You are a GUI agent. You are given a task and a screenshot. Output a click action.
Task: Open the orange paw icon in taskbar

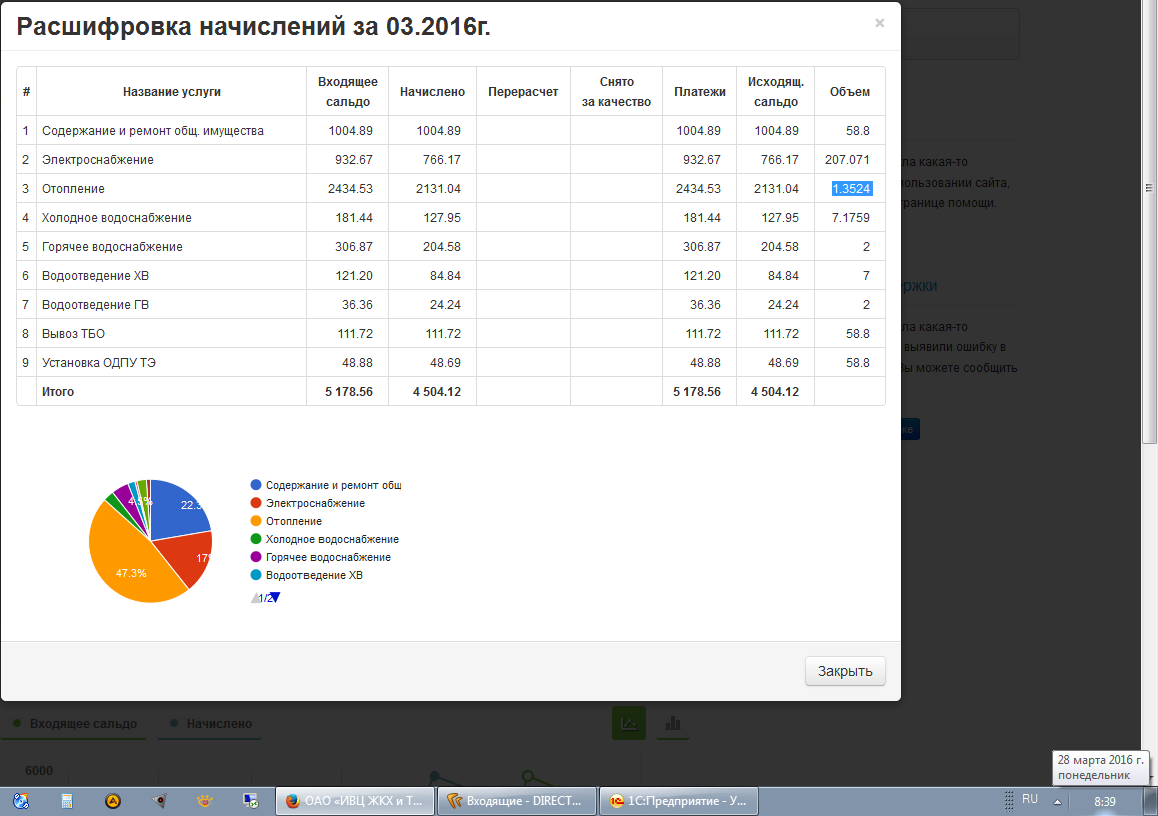pos(205,800)
